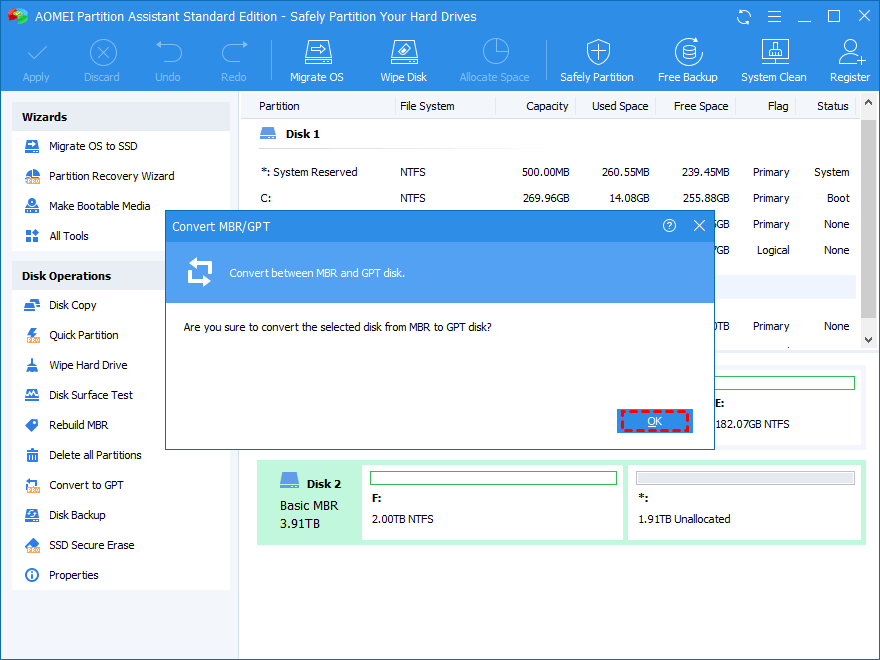This screenshot has width=880, height=660.
Task: Open Migrate OS from the toolbar
Action: point(317,61)
